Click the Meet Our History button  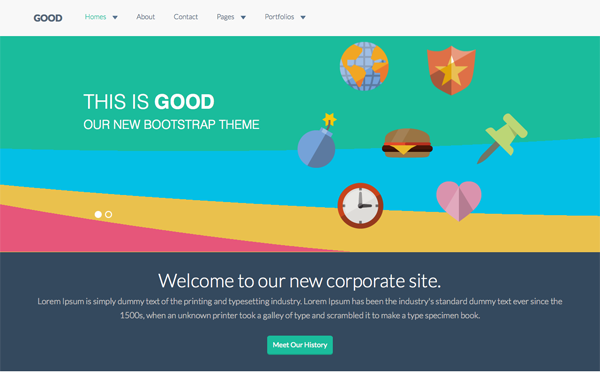point(300,345)
